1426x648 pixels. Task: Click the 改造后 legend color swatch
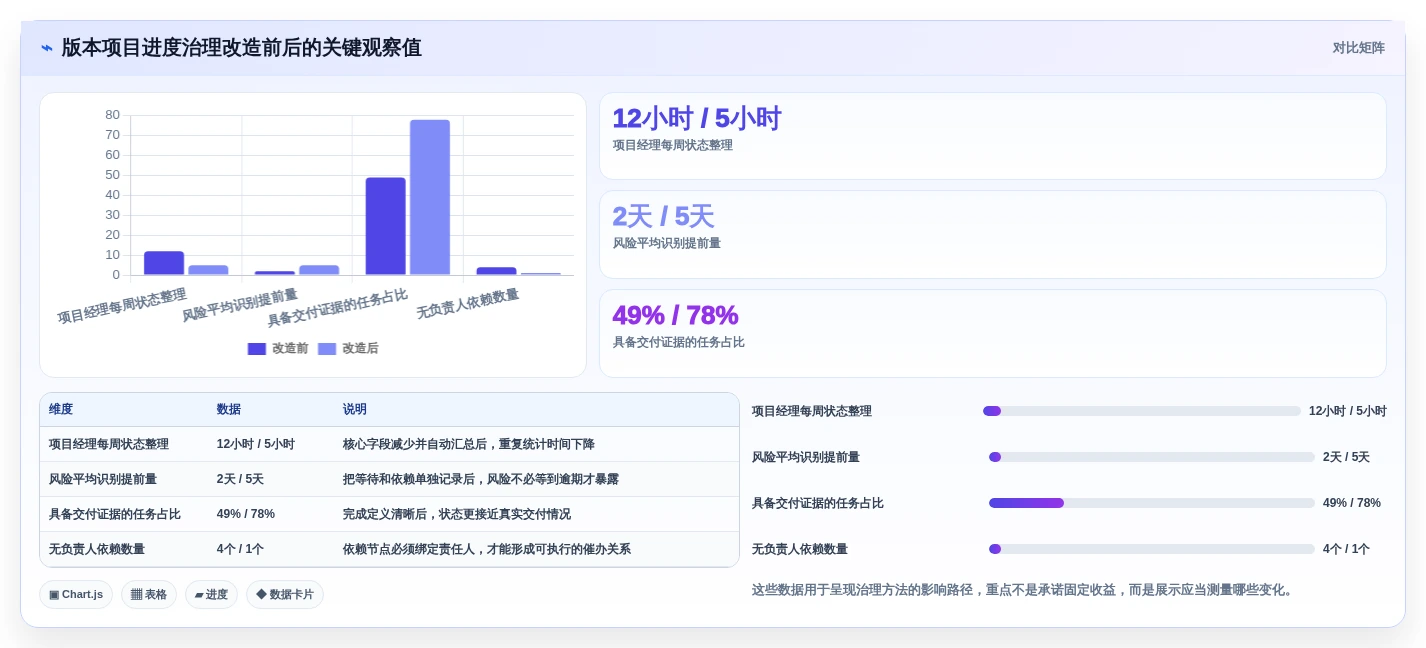click(327, 349)
